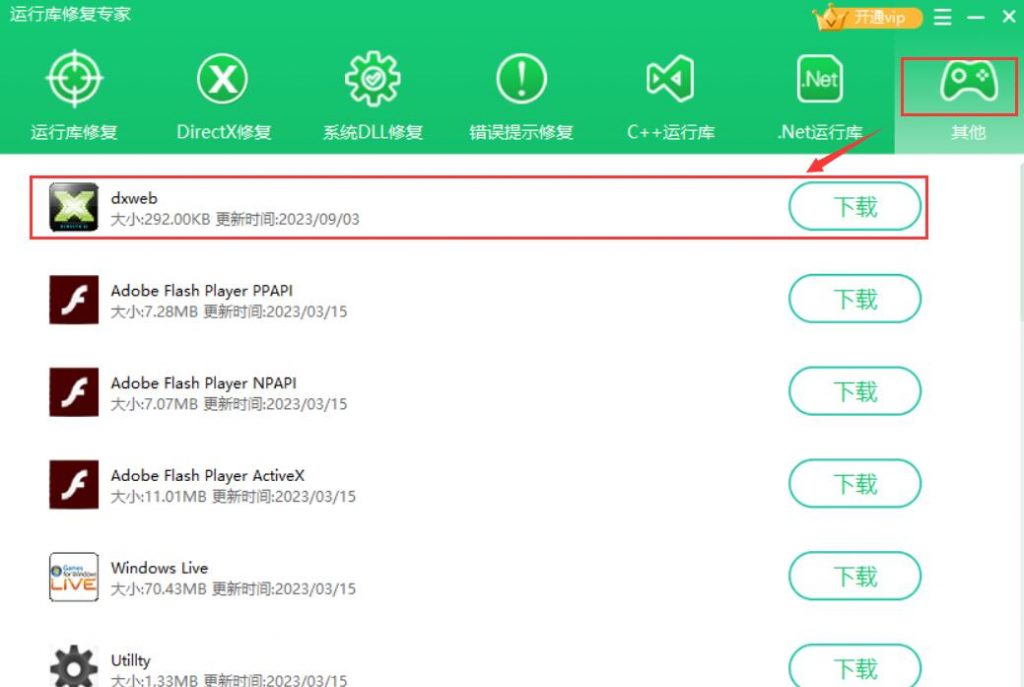Download dxweb with the 下载 button
1024x687 pixels.
point(855,206)
